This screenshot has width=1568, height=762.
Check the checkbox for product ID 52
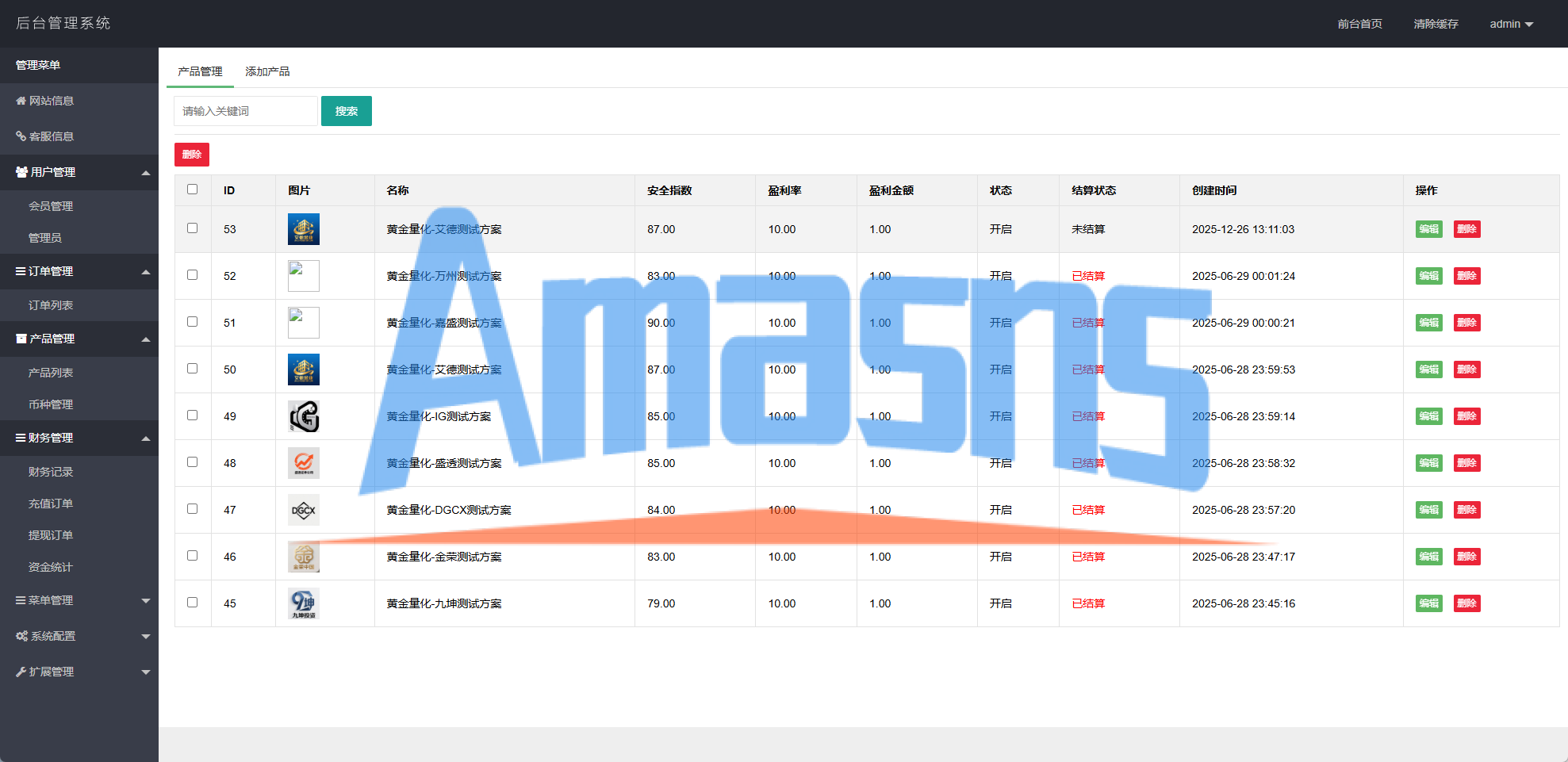192,274
